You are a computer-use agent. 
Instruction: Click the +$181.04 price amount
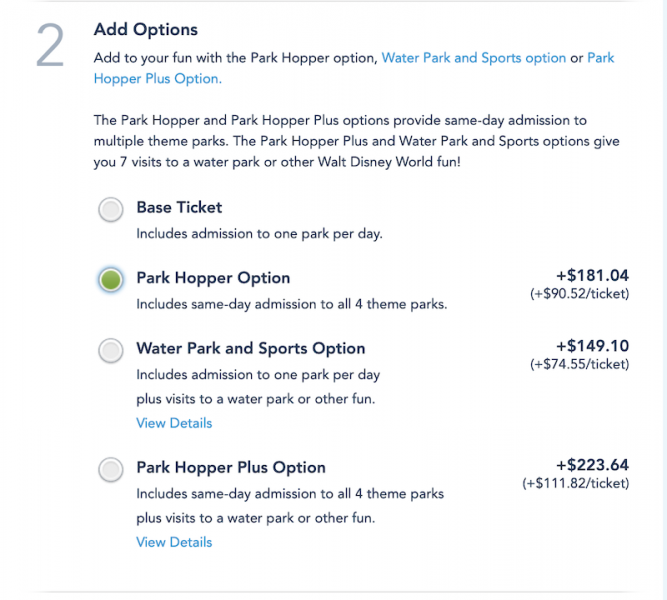click(x=592, y=276)
